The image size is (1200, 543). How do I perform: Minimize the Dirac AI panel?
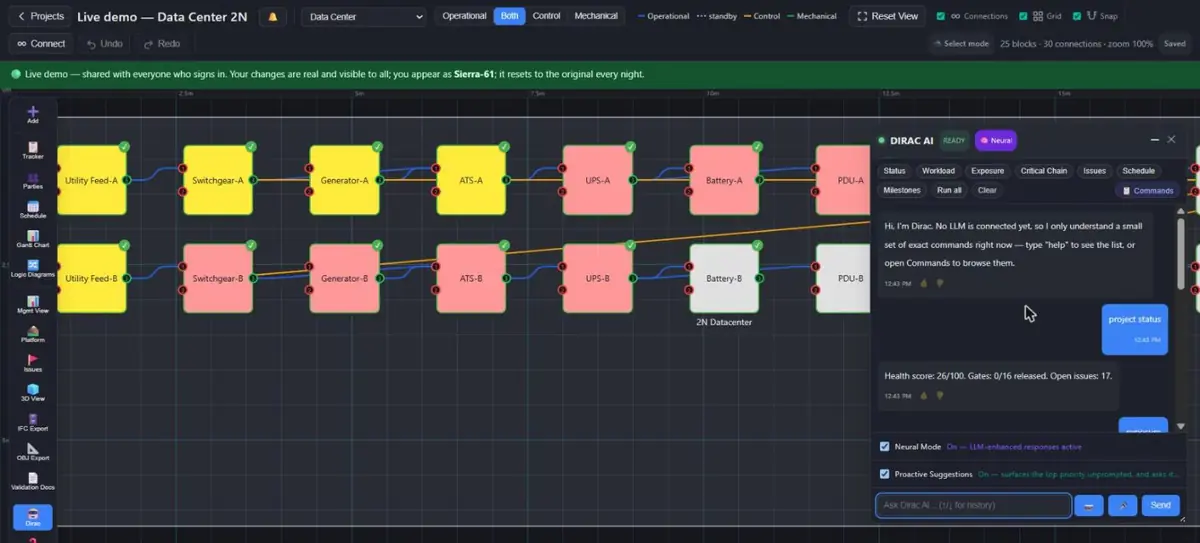coord(1156,140)
